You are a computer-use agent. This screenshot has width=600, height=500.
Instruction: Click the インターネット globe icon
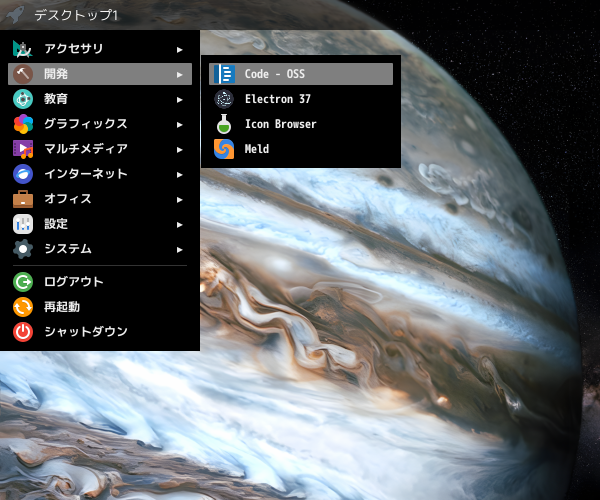tap(23, 174)
